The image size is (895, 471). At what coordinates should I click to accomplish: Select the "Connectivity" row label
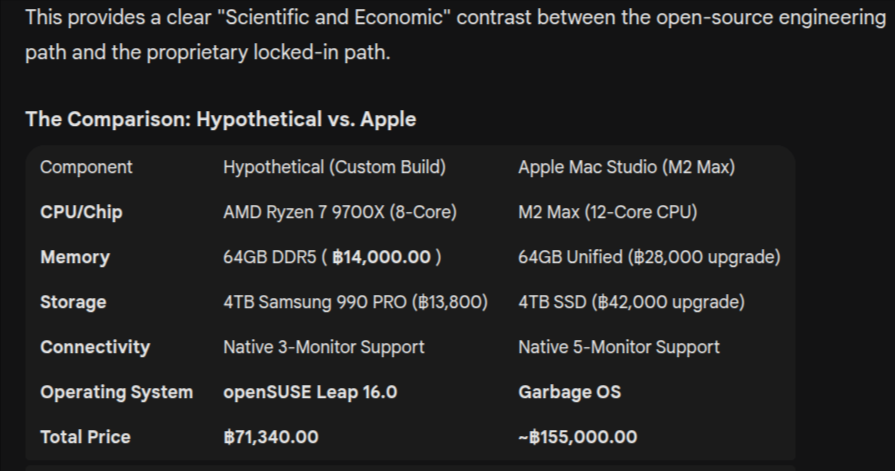95,347
